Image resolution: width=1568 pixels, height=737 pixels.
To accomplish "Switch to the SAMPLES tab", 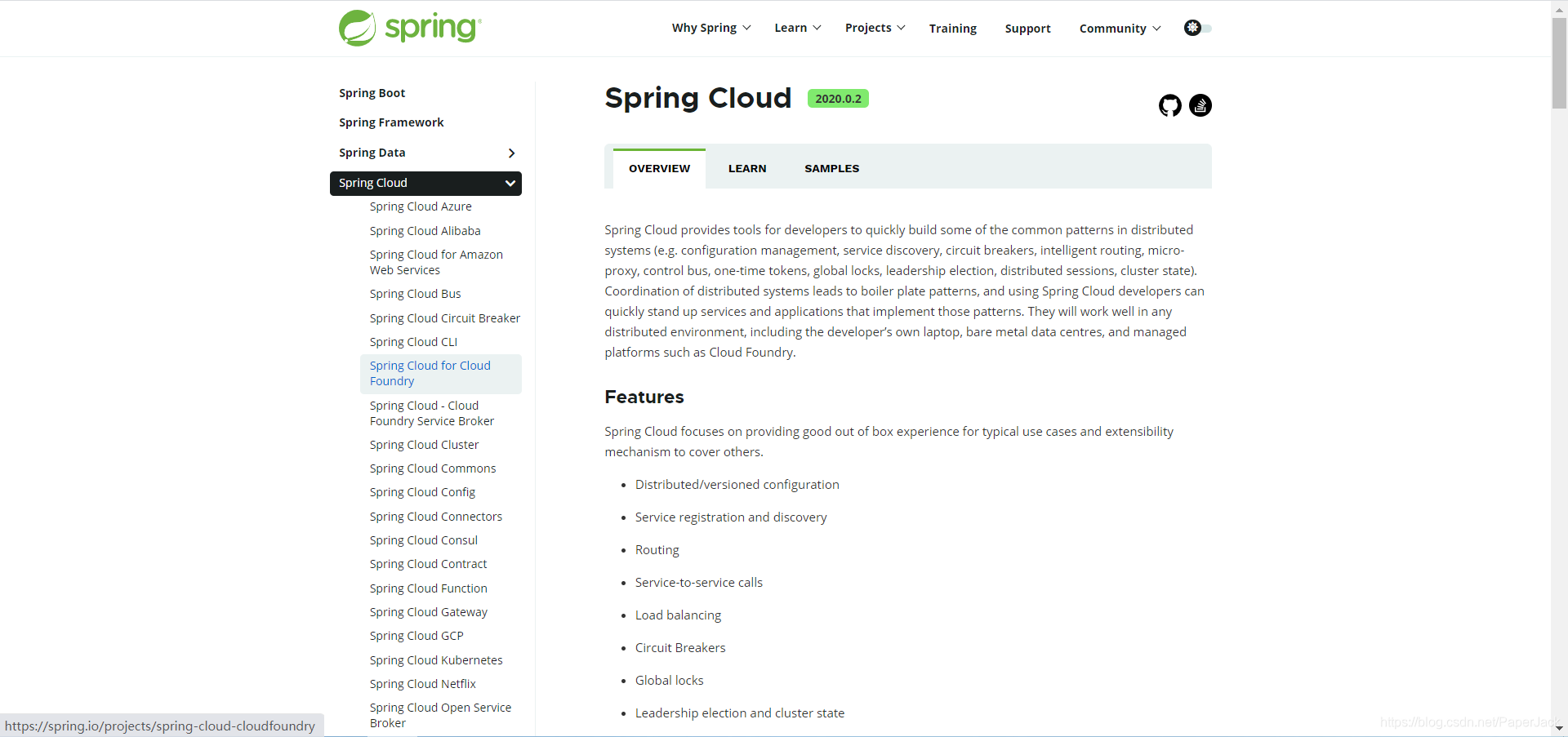I will click(831, 169).
